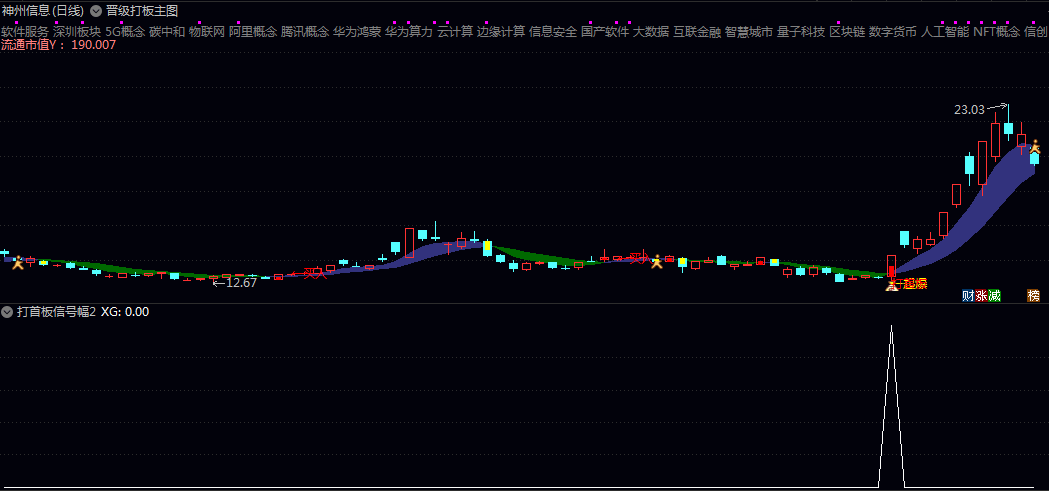The image size is (1049, 491).
Task: Click the XG: 0.00 indicator value
Action: tap(124, 312)
